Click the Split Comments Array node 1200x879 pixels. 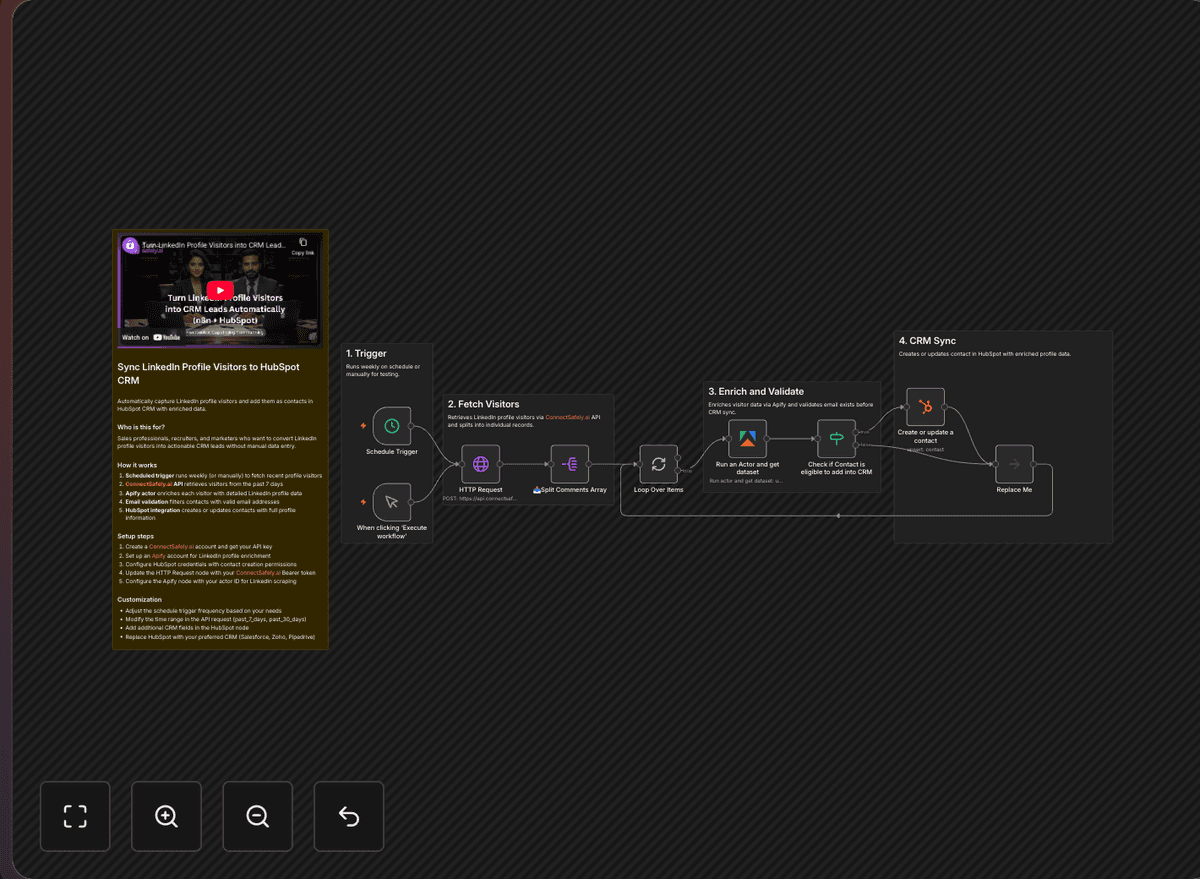pyautogui.click(x=568, y=463)
